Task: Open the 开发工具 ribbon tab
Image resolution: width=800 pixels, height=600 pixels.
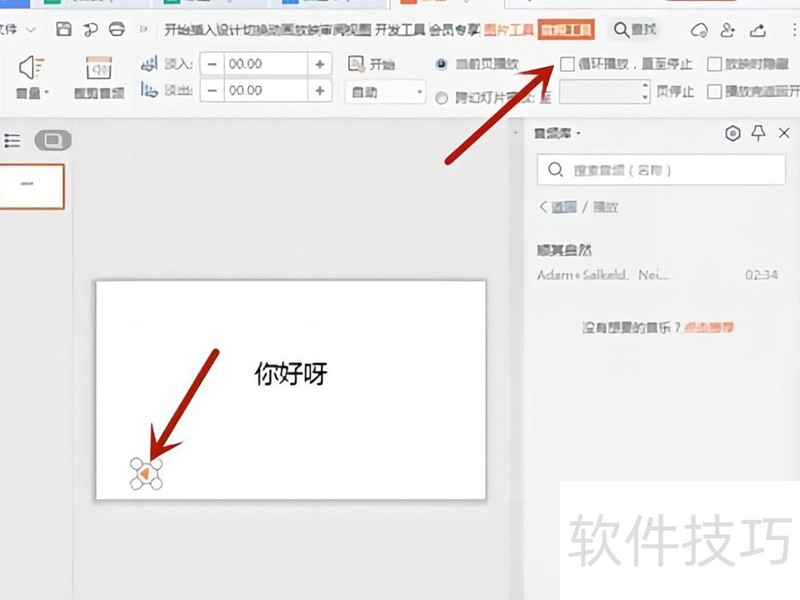Action: point(400,30)
